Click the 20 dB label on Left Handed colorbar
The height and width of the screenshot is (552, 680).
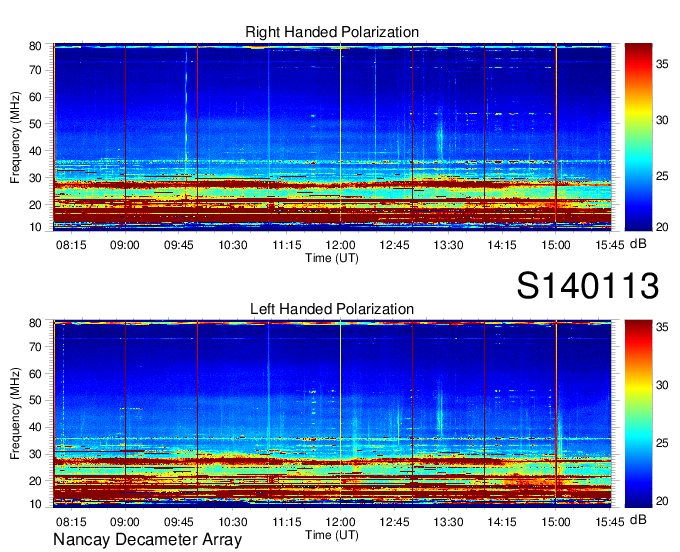662,502
